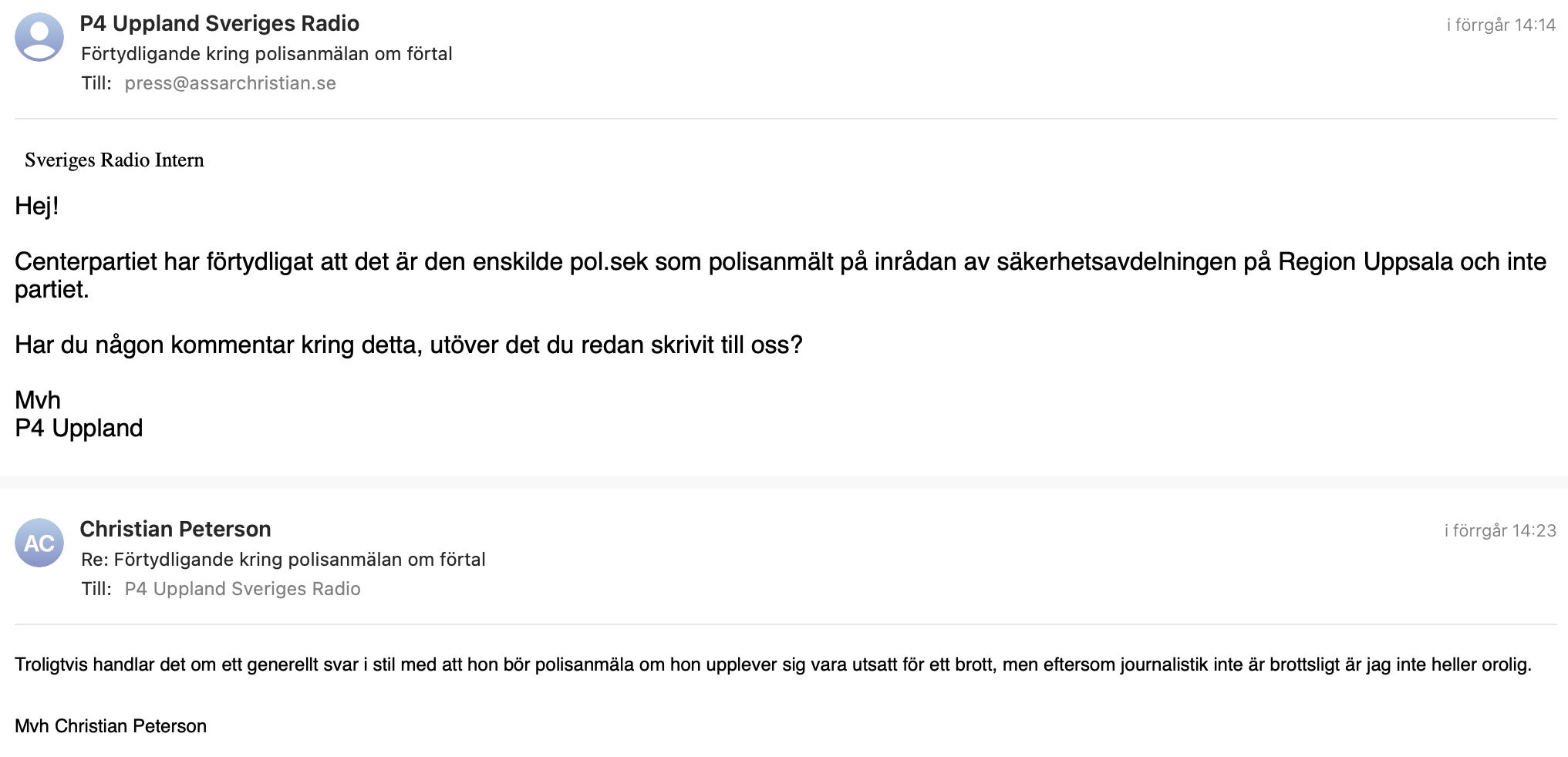
Task: Click the Mvh line in first message
Action: pyautogui.click(x=38, y=400)
